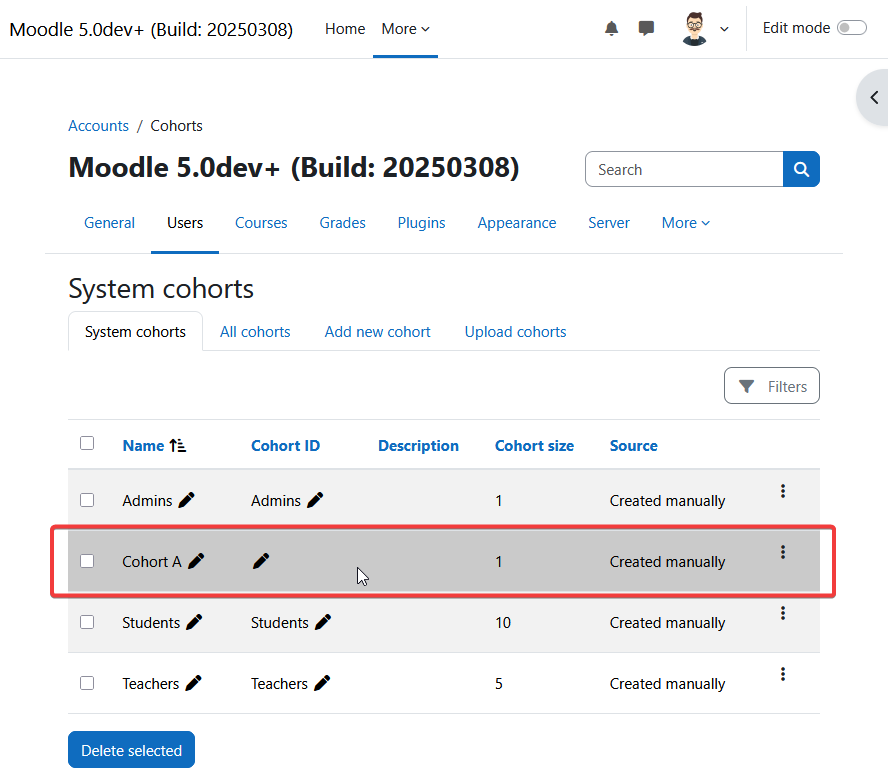Check the Admins row checkbox
This screenshot has height=777, width=888.
(x=87, y=500)
